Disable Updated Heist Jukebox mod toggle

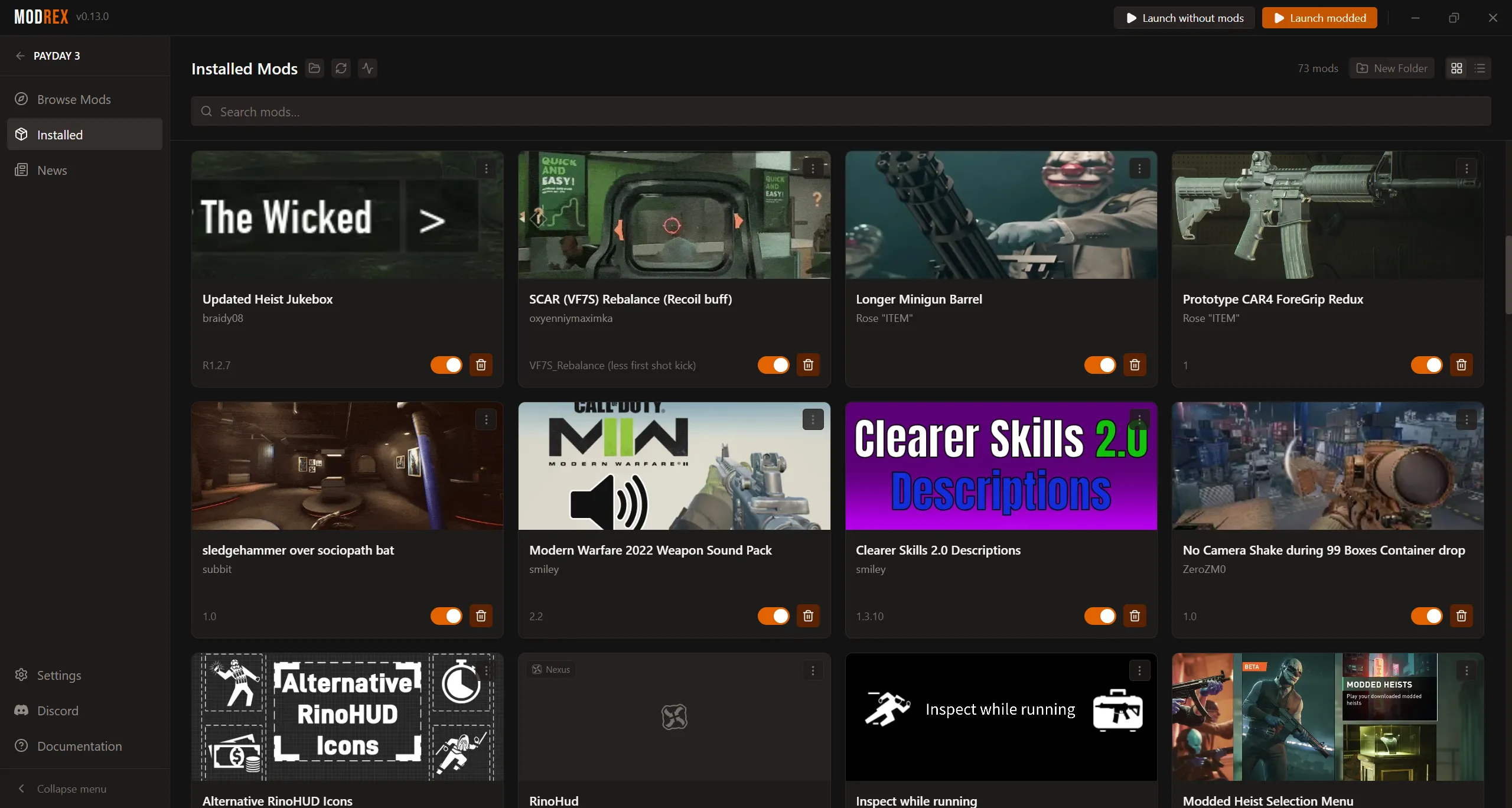point(447,365)
